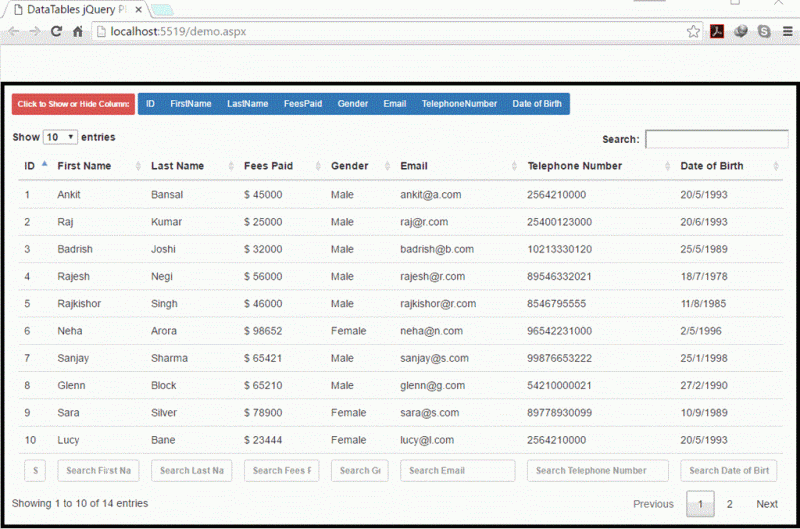
Task: Sort table by Gender header
Action: pos(349,166)
